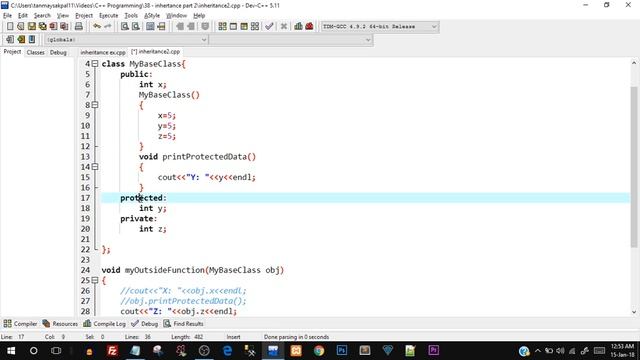
Task: Click 'Done parsing in 0 seconds' status text
Action: (296, 337)
